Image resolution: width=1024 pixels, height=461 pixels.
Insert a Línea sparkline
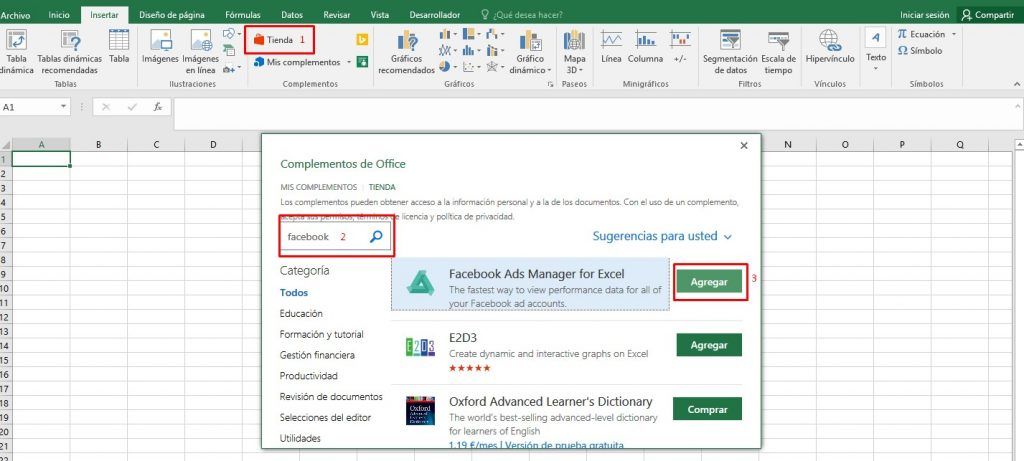point(611,47)
